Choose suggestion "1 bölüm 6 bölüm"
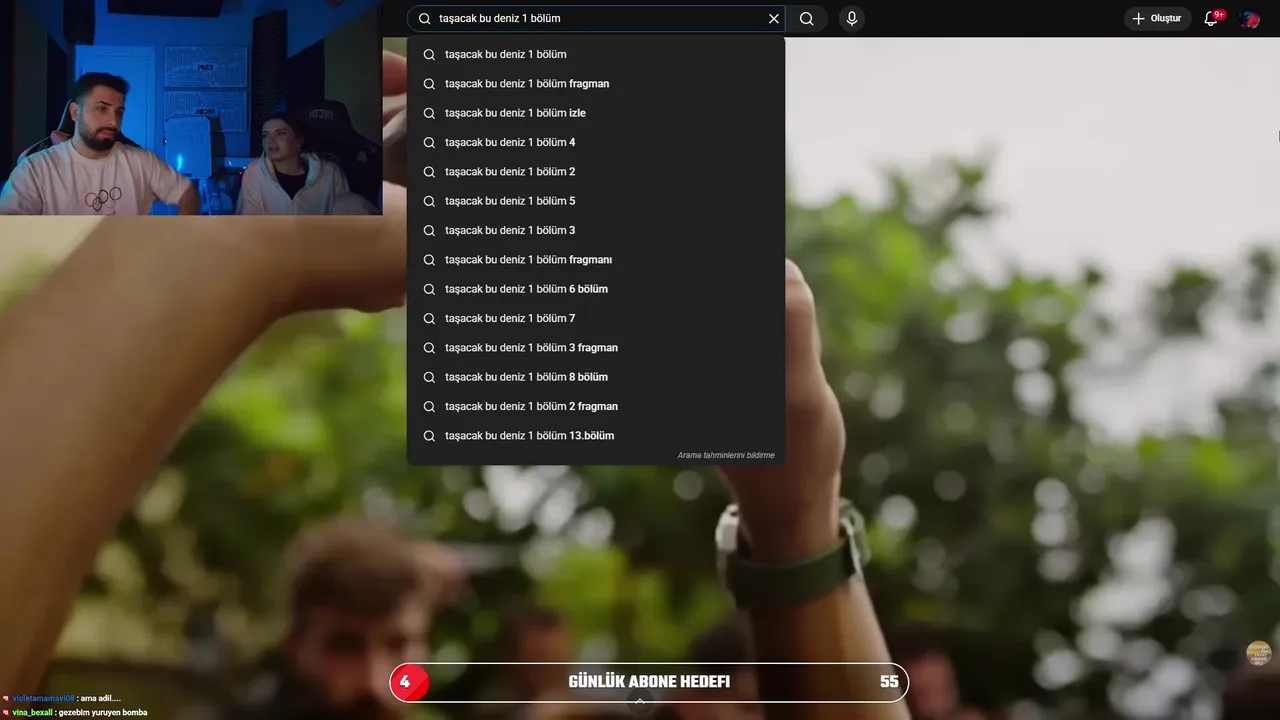The image size is (1280, 720). tap(596, 289)
